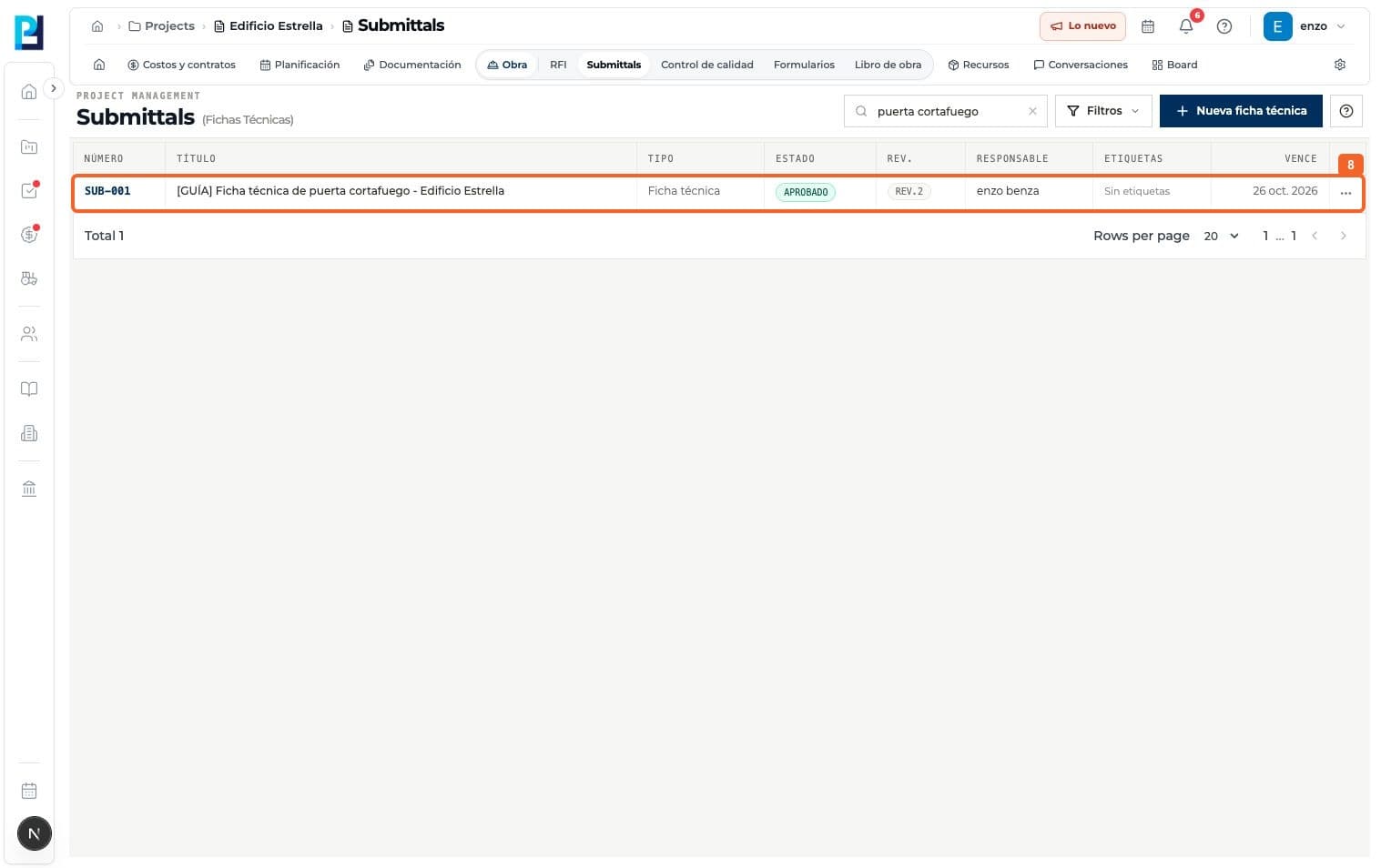Click the APROBADO status badge
This screenshot has height=868, width=1381.
pyautogui.click(x=806, y=192)
